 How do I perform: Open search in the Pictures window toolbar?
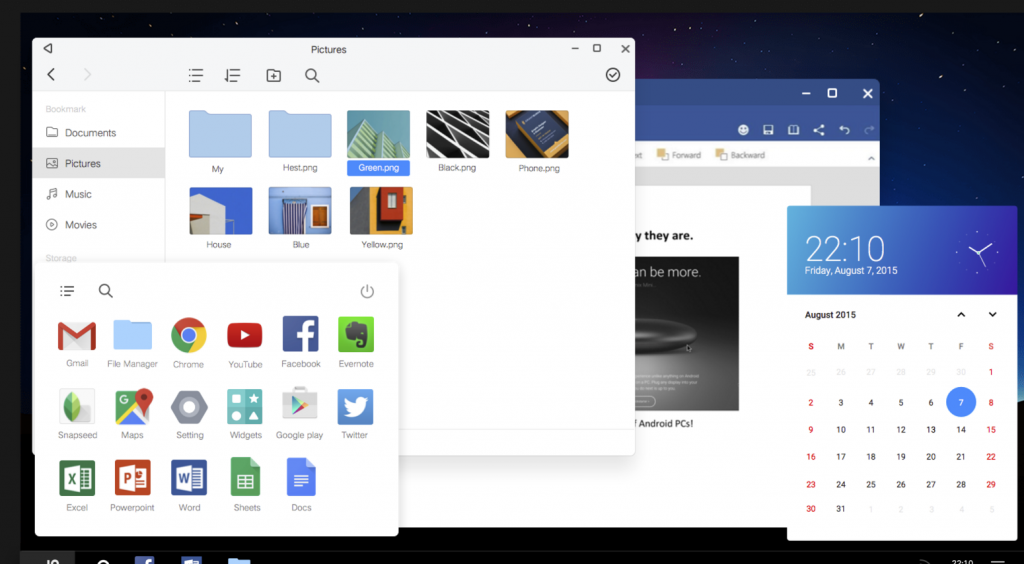pos(312,76)
